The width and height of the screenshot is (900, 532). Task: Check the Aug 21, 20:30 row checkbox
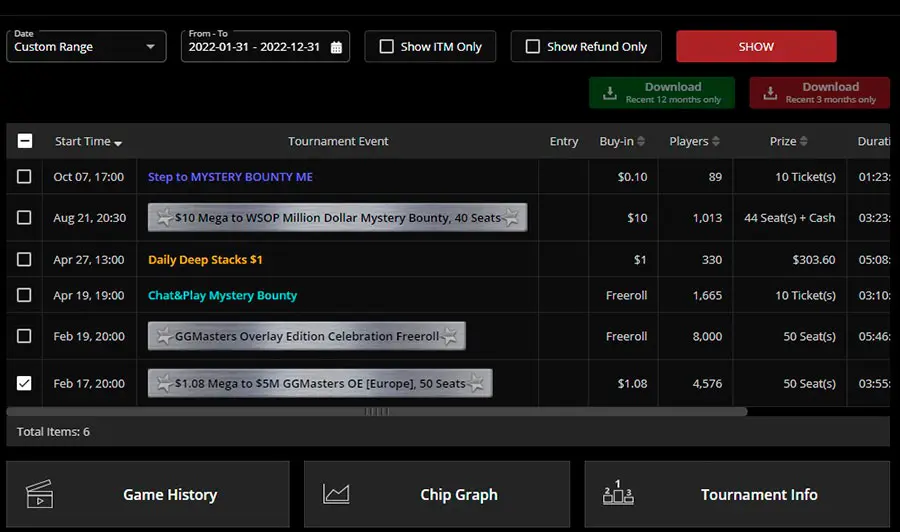(24, 218)
